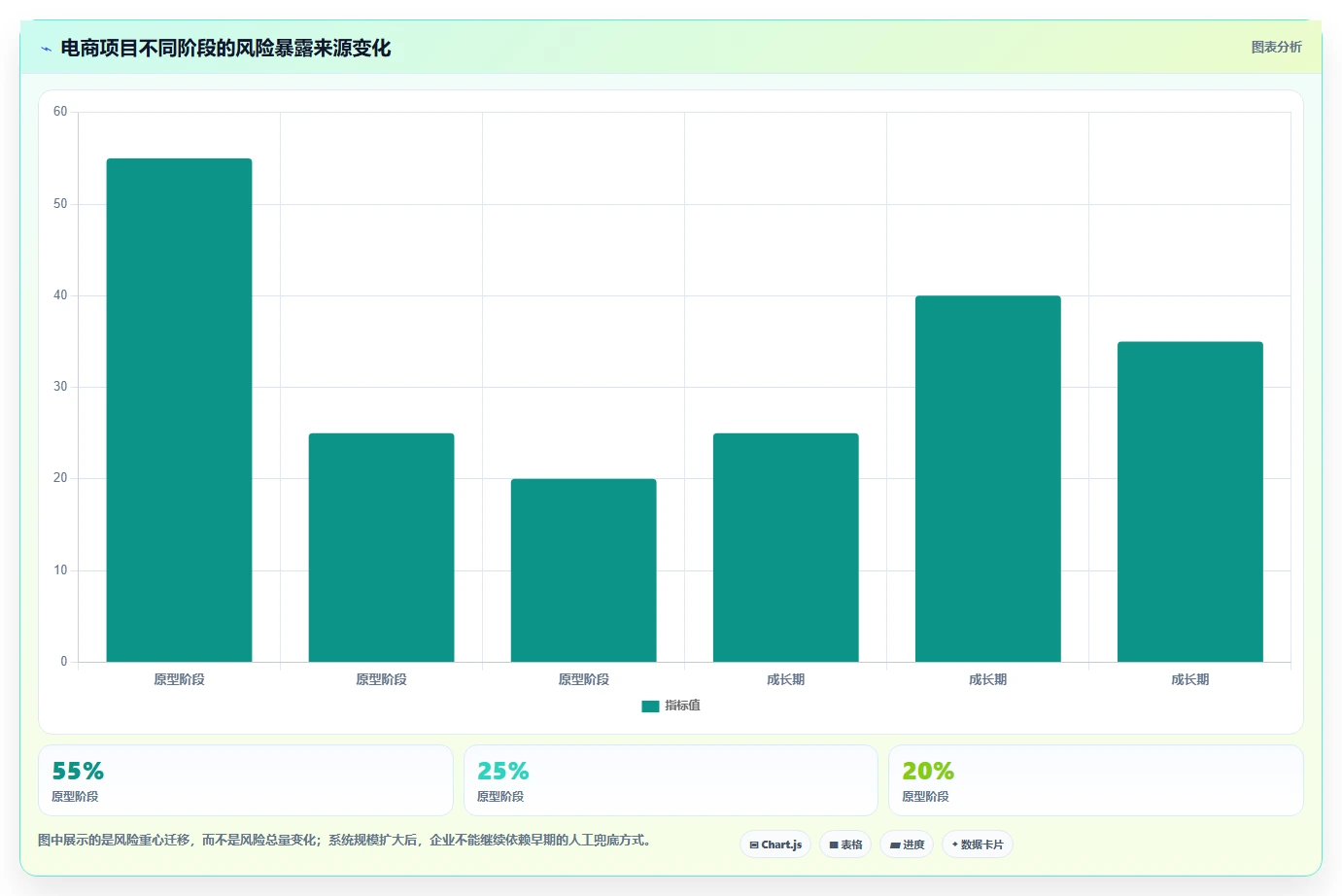This screenshot has height=896, width=1342.
Task: Click the 原型阶段 bar valued 25
Action: pyautogui.click(x=381, y=548)
